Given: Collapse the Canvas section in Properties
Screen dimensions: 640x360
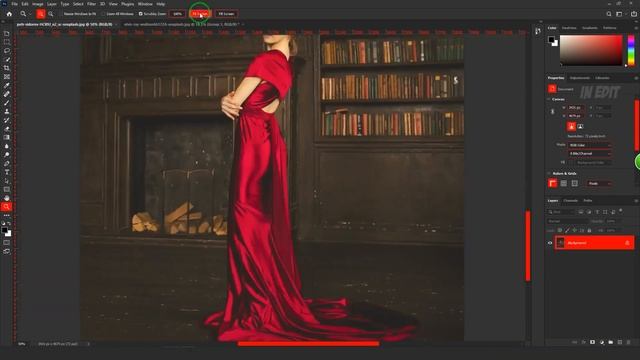Looking at the screenshot, I should point(549,99).
